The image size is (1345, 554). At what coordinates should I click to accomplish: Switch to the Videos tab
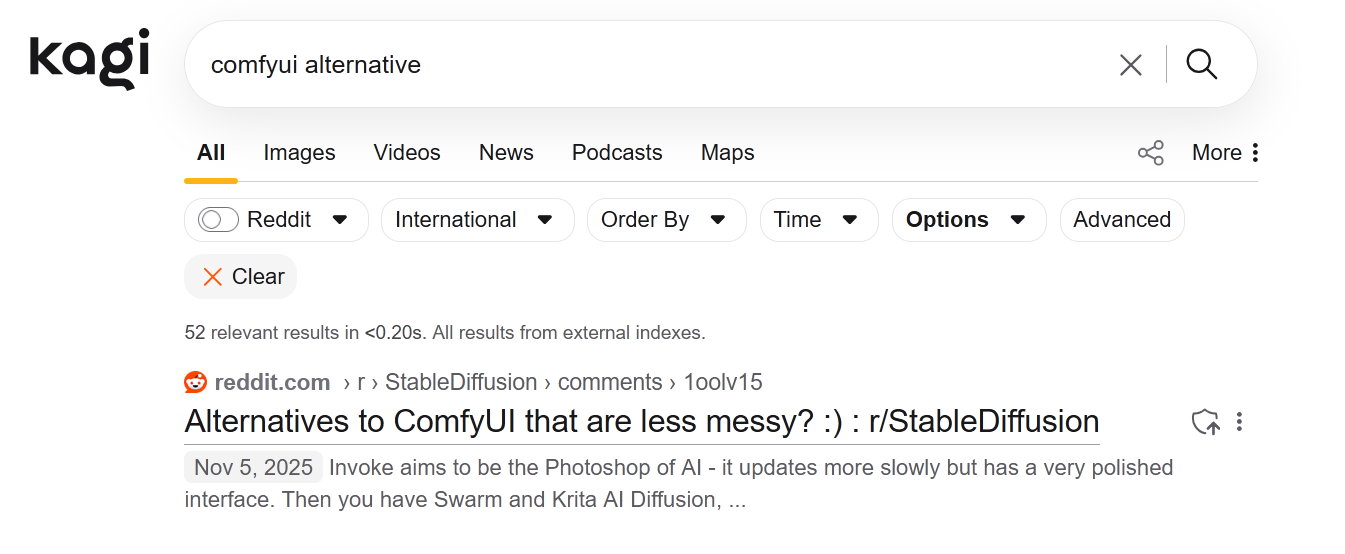(407, 153)
